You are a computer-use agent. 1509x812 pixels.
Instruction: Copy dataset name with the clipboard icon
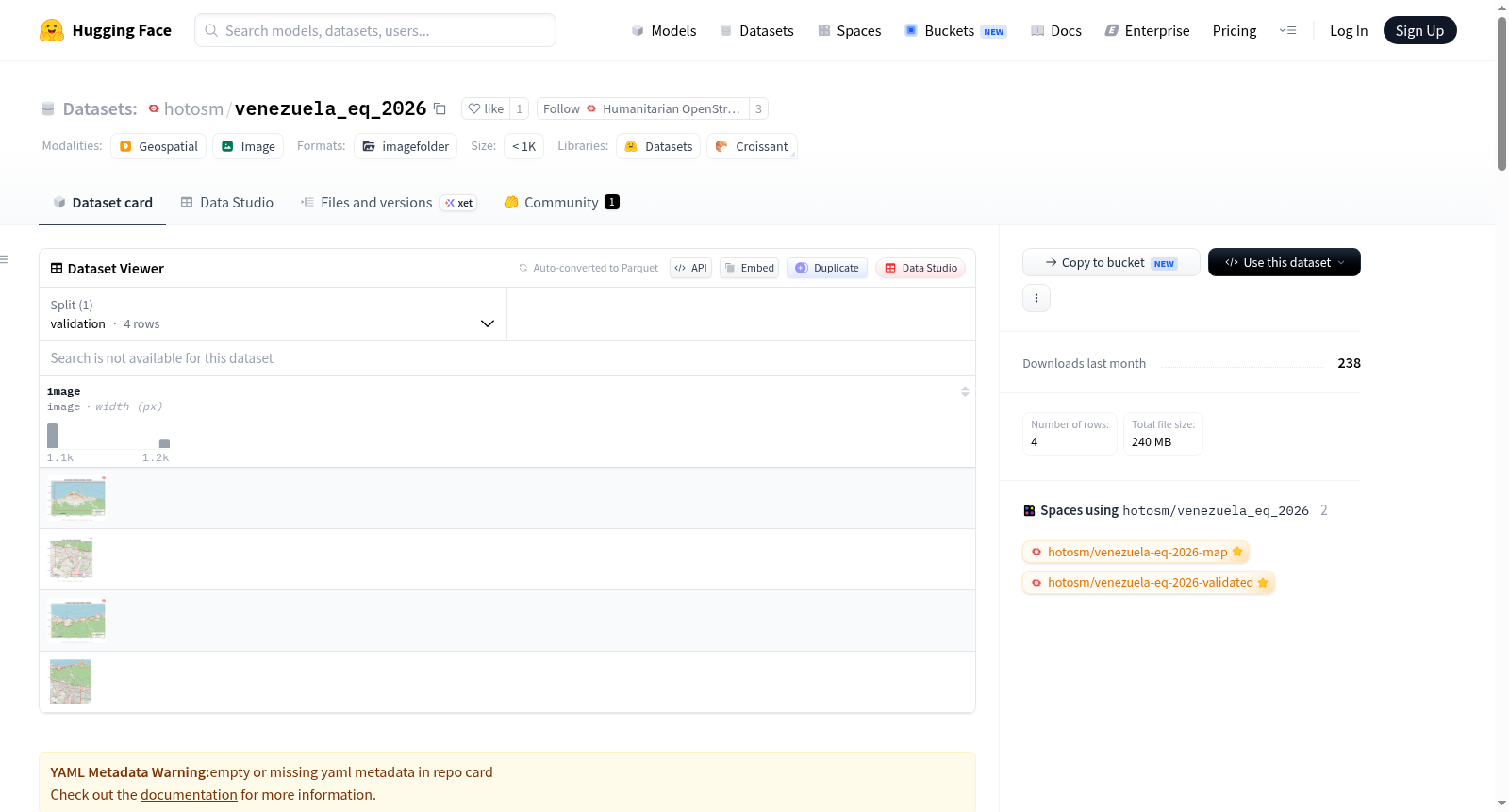tap(439, 108)
